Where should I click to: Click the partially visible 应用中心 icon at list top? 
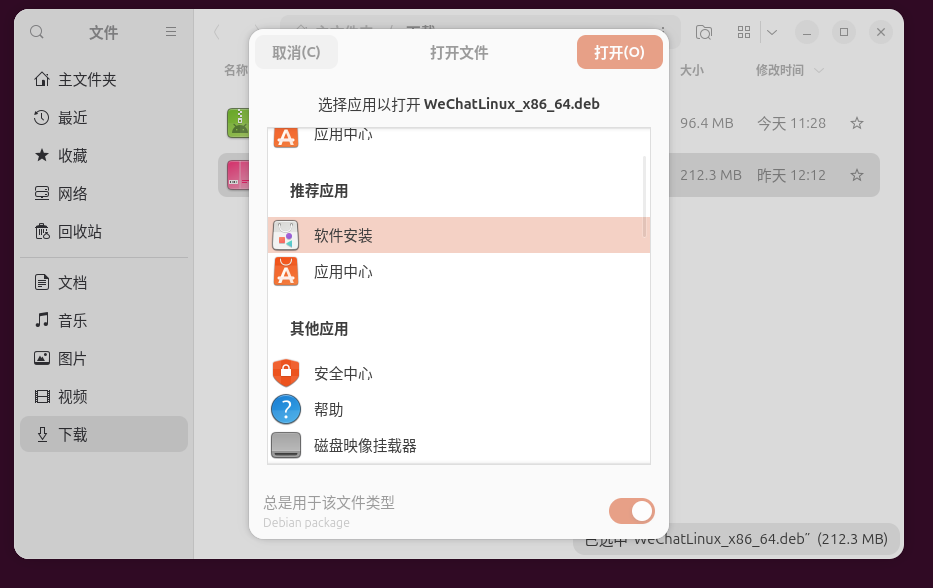point(286,138)
